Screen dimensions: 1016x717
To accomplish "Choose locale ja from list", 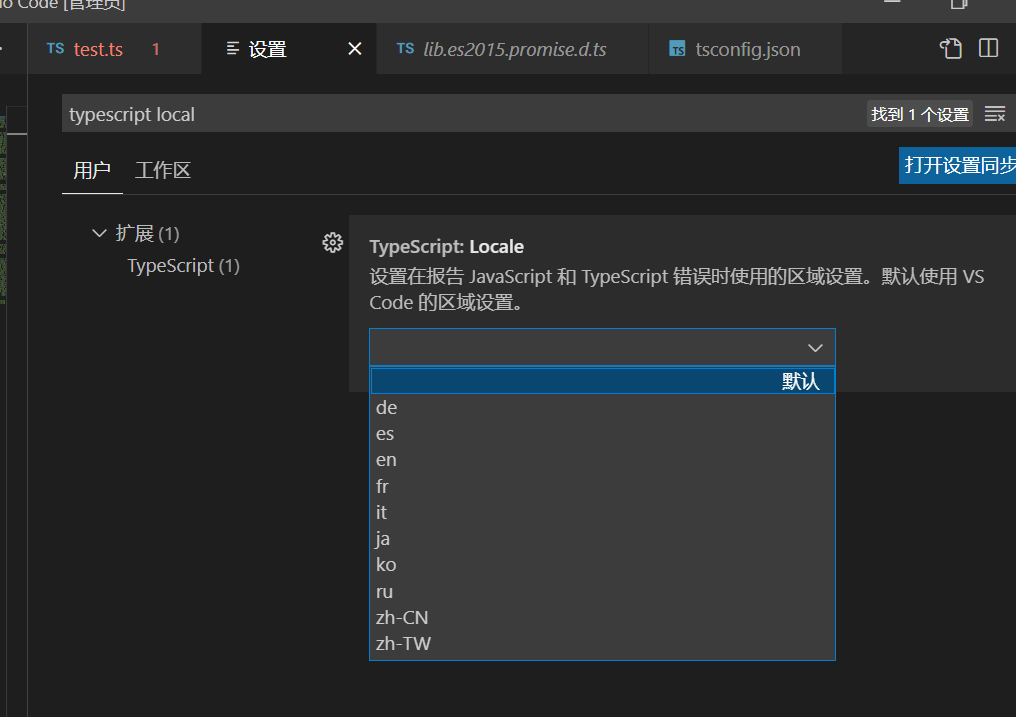I will pyautogui.click(x=602, y=538).
